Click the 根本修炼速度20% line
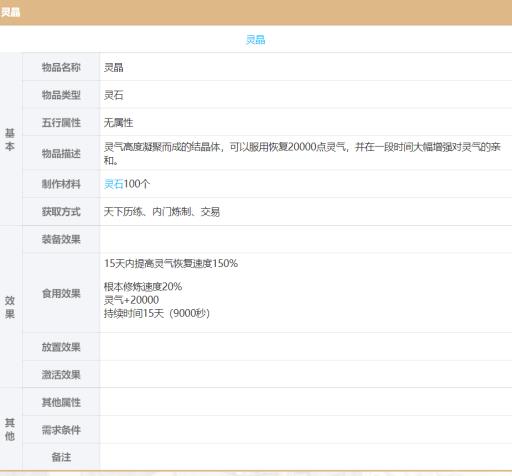The width and height of the screenshot is (512, 476). pos(143,286)
